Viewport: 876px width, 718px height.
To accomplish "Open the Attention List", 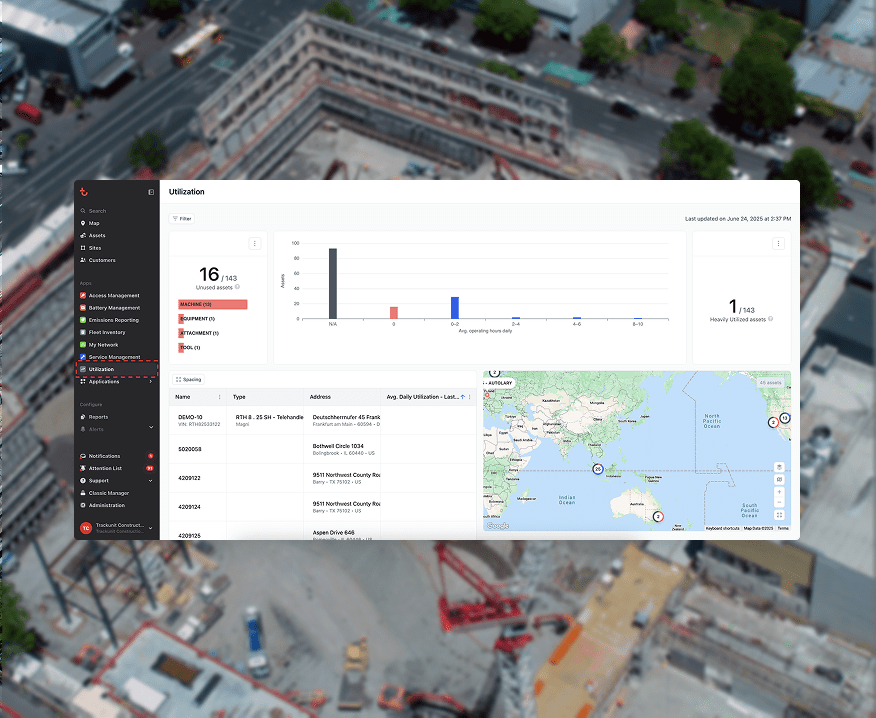I will pos(108,467).
